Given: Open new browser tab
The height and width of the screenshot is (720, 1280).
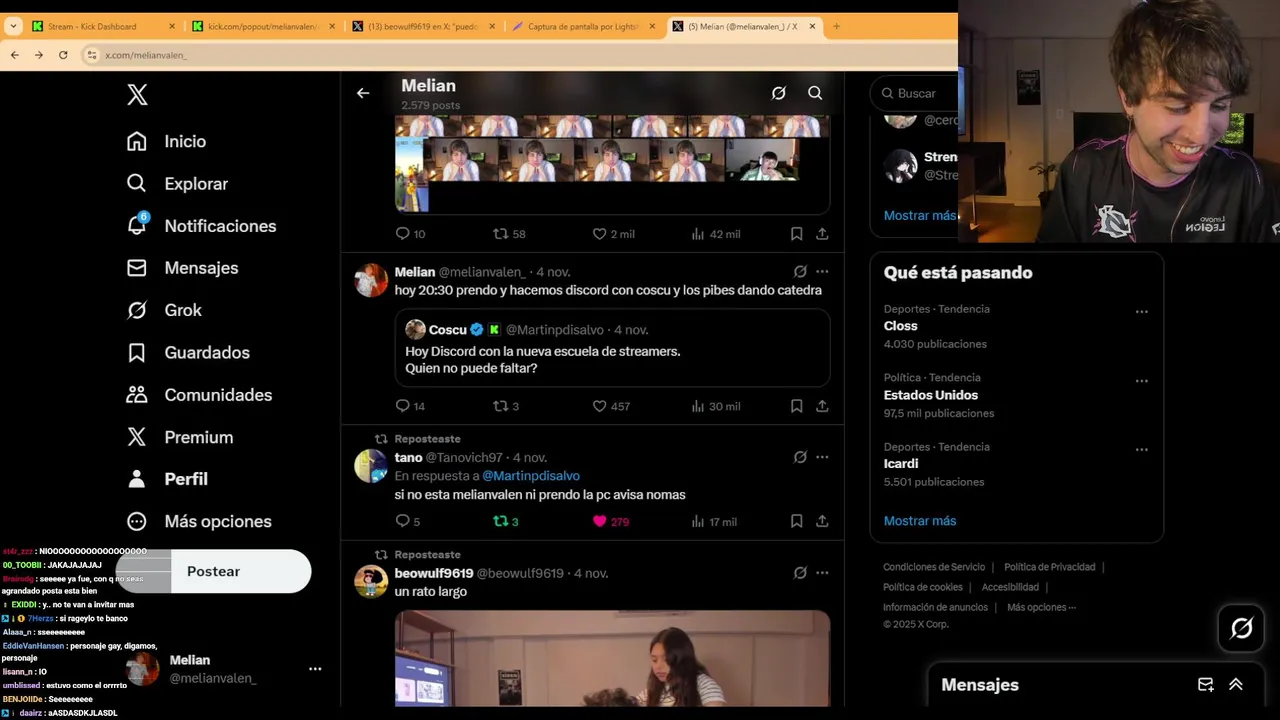Looking at the screenshot, I should [x=836, y=26].
